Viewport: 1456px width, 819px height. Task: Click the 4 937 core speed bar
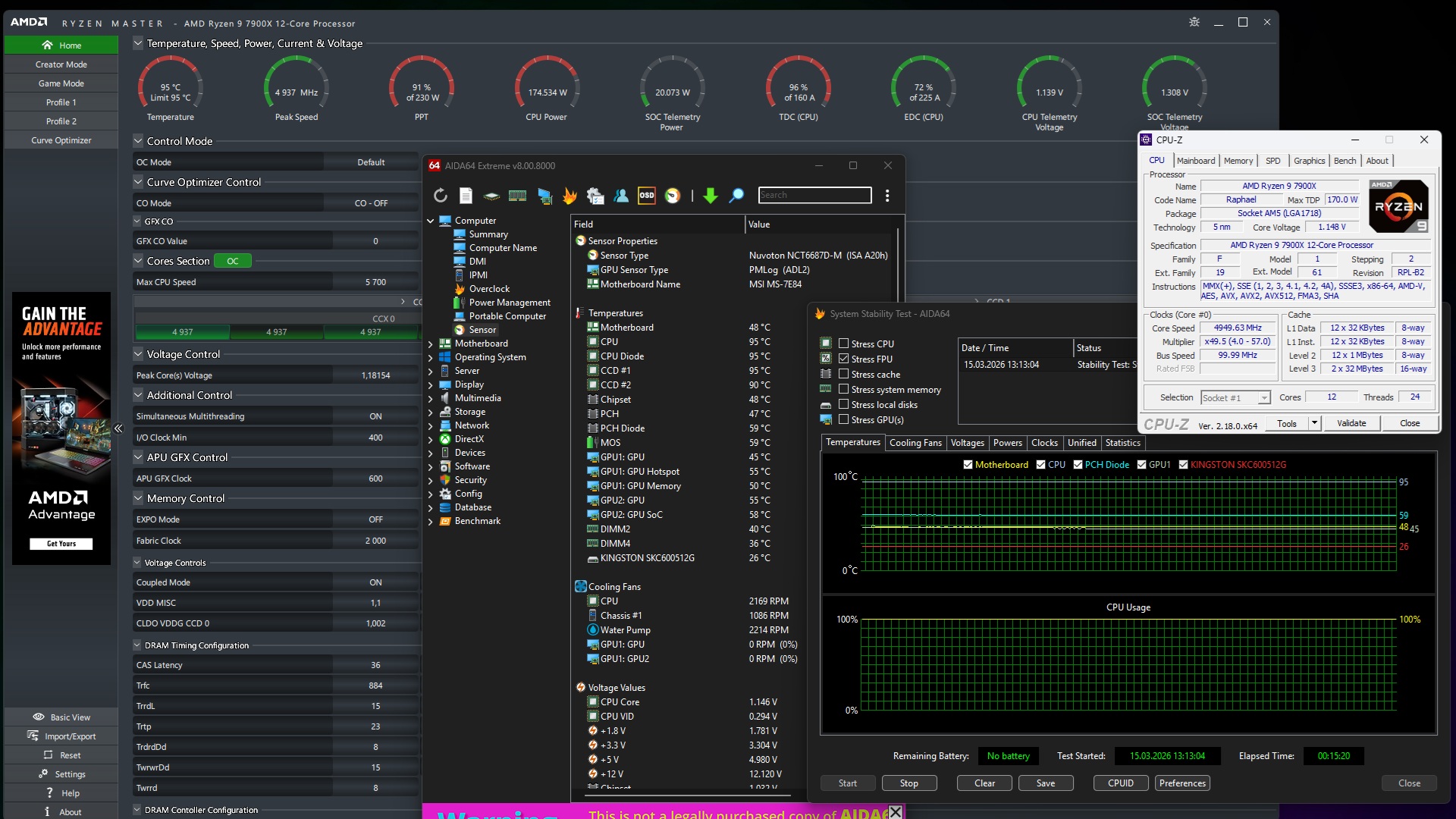[183, 332]
